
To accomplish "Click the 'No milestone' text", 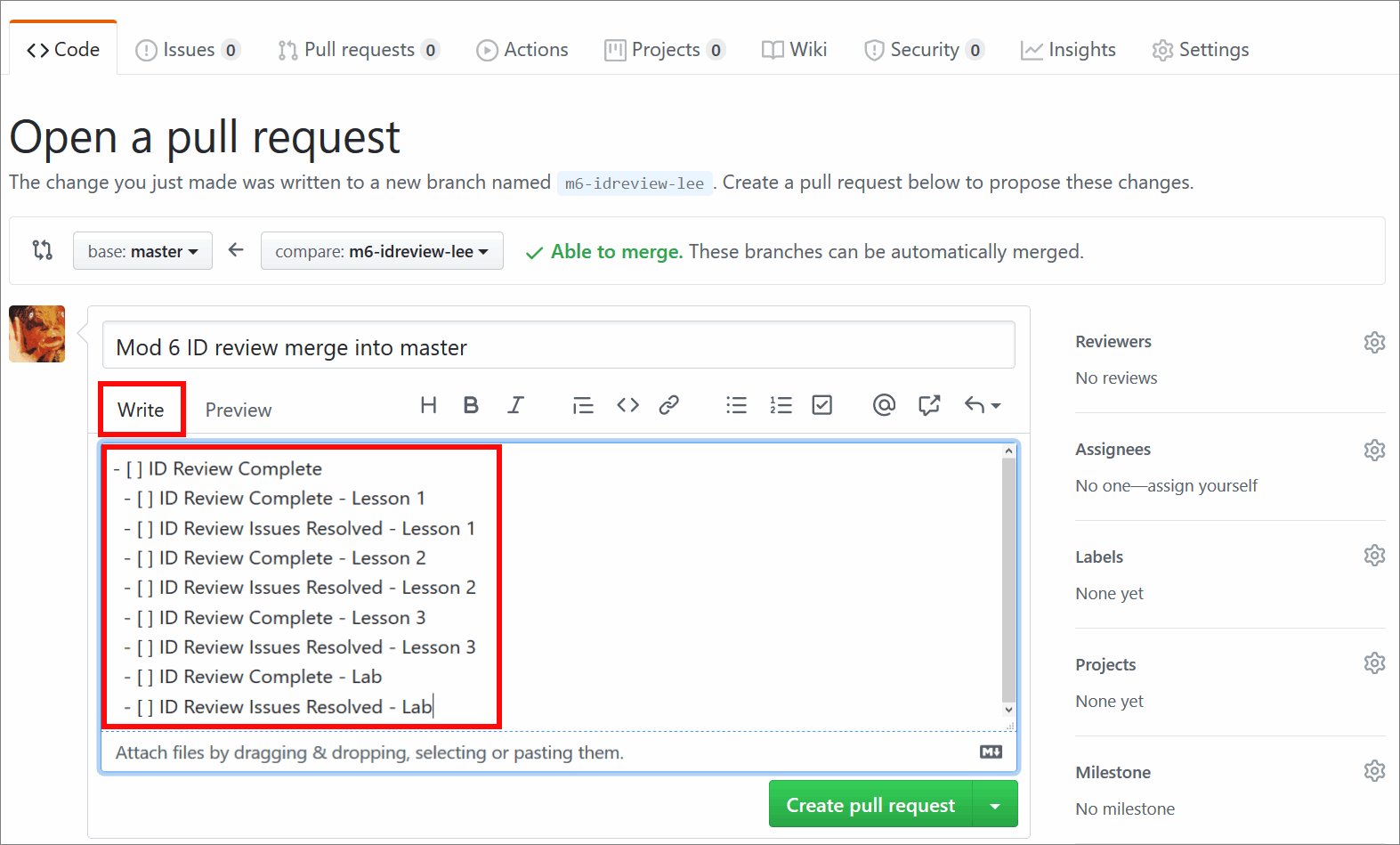I will click(1125, 808).
